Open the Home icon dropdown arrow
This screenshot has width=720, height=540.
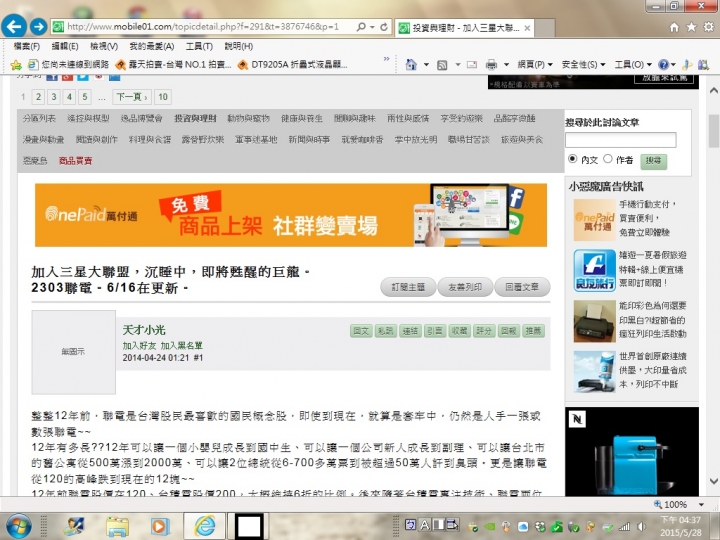click(x=426, y=65)
